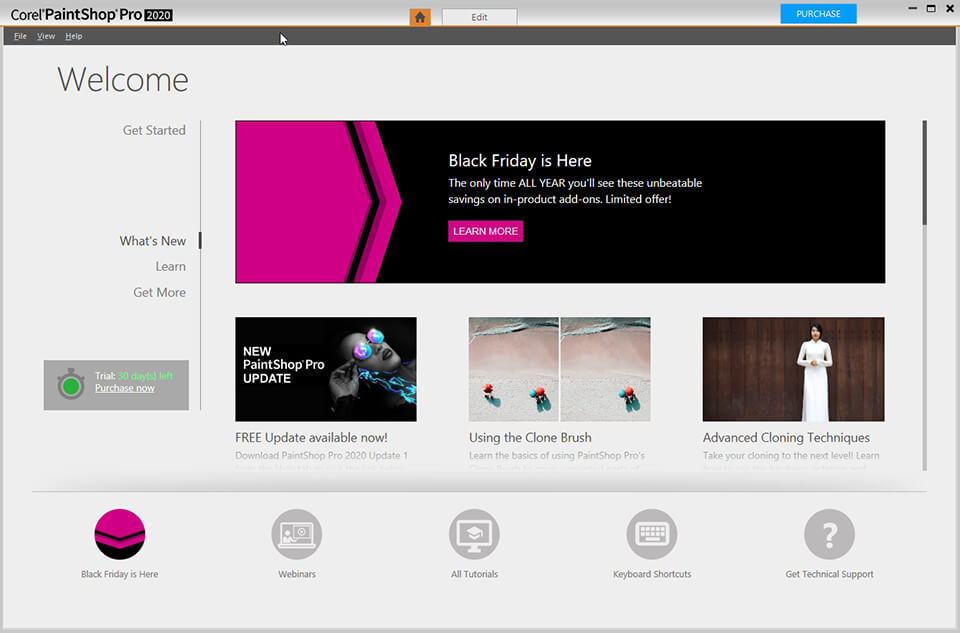960x633 pixels.
Task: Click LEARN MORE on the Black Friday banner
Action: coord(485,231)
